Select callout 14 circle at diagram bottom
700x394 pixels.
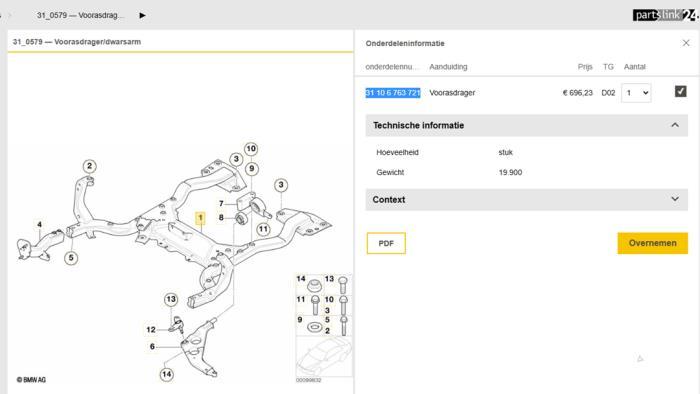coord(167,374)
